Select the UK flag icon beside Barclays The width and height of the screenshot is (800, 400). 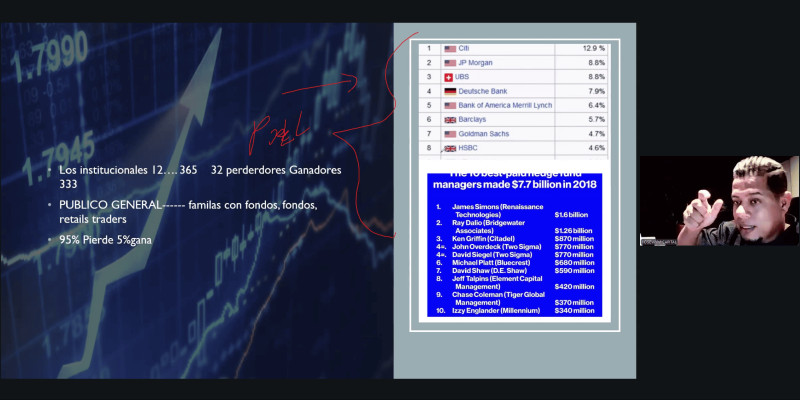tap(450, 119)
